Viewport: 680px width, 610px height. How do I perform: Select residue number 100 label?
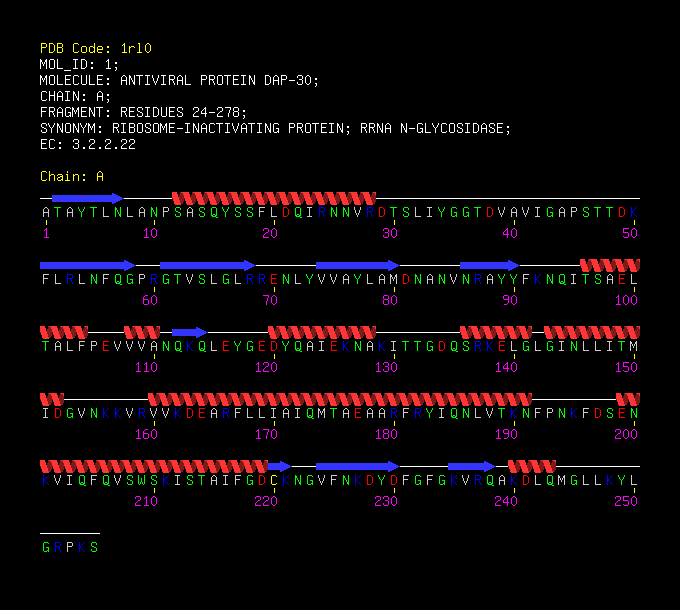point(626,300)
